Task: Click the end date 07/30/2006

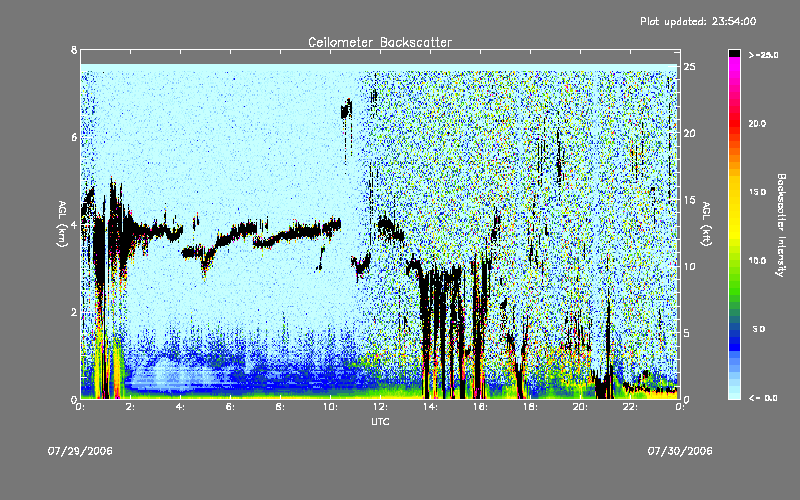Action: pyautogui.click(x=680, y=451)
